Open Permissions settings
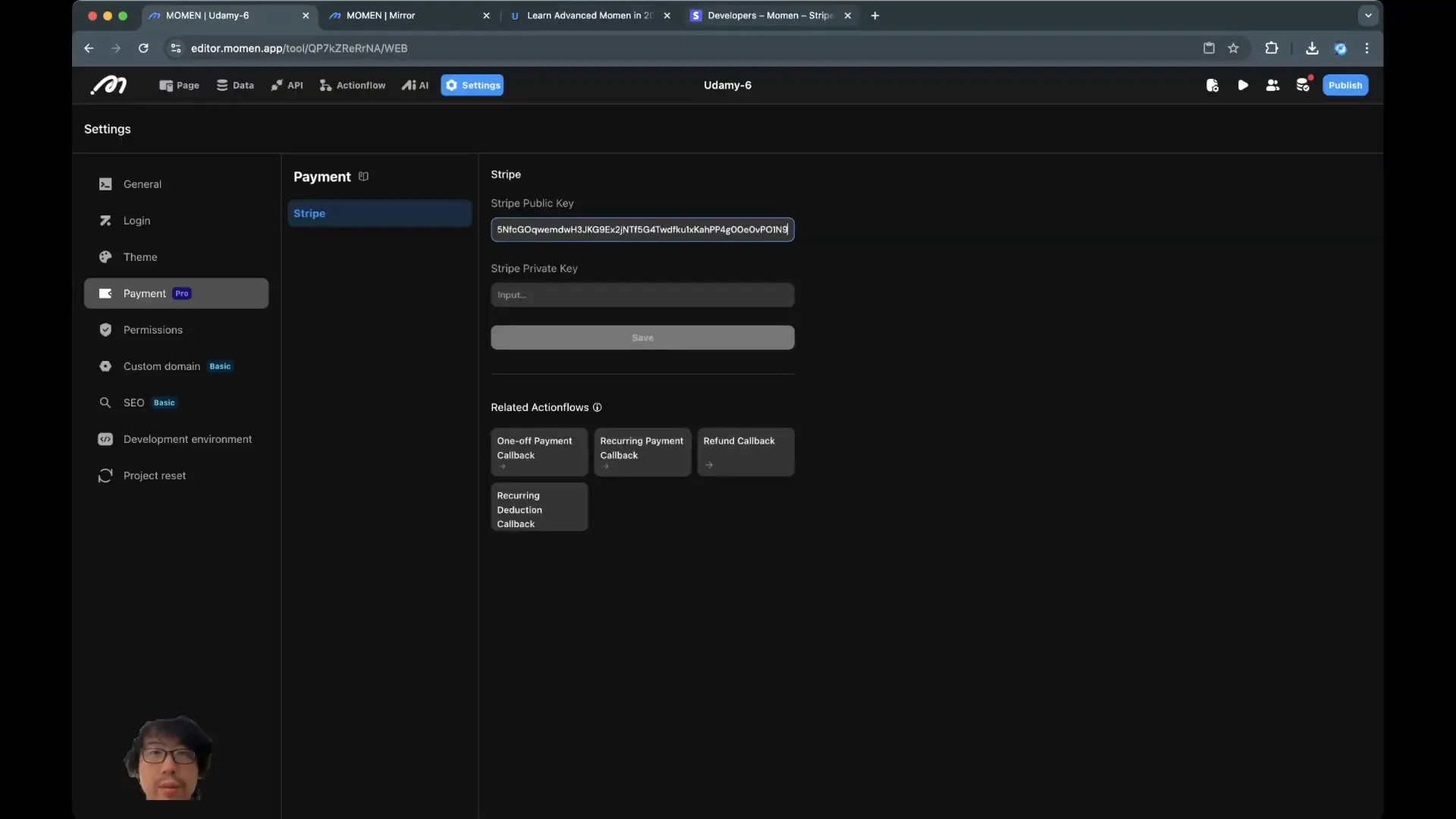 (x=176, y=330)
